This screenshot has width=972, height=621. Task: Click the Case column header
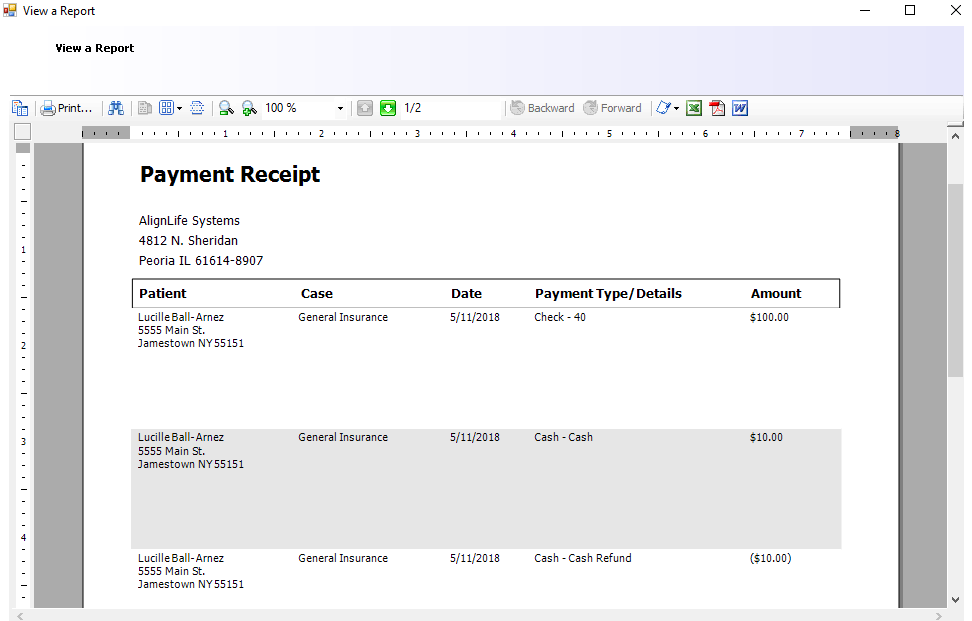[317, 294]
